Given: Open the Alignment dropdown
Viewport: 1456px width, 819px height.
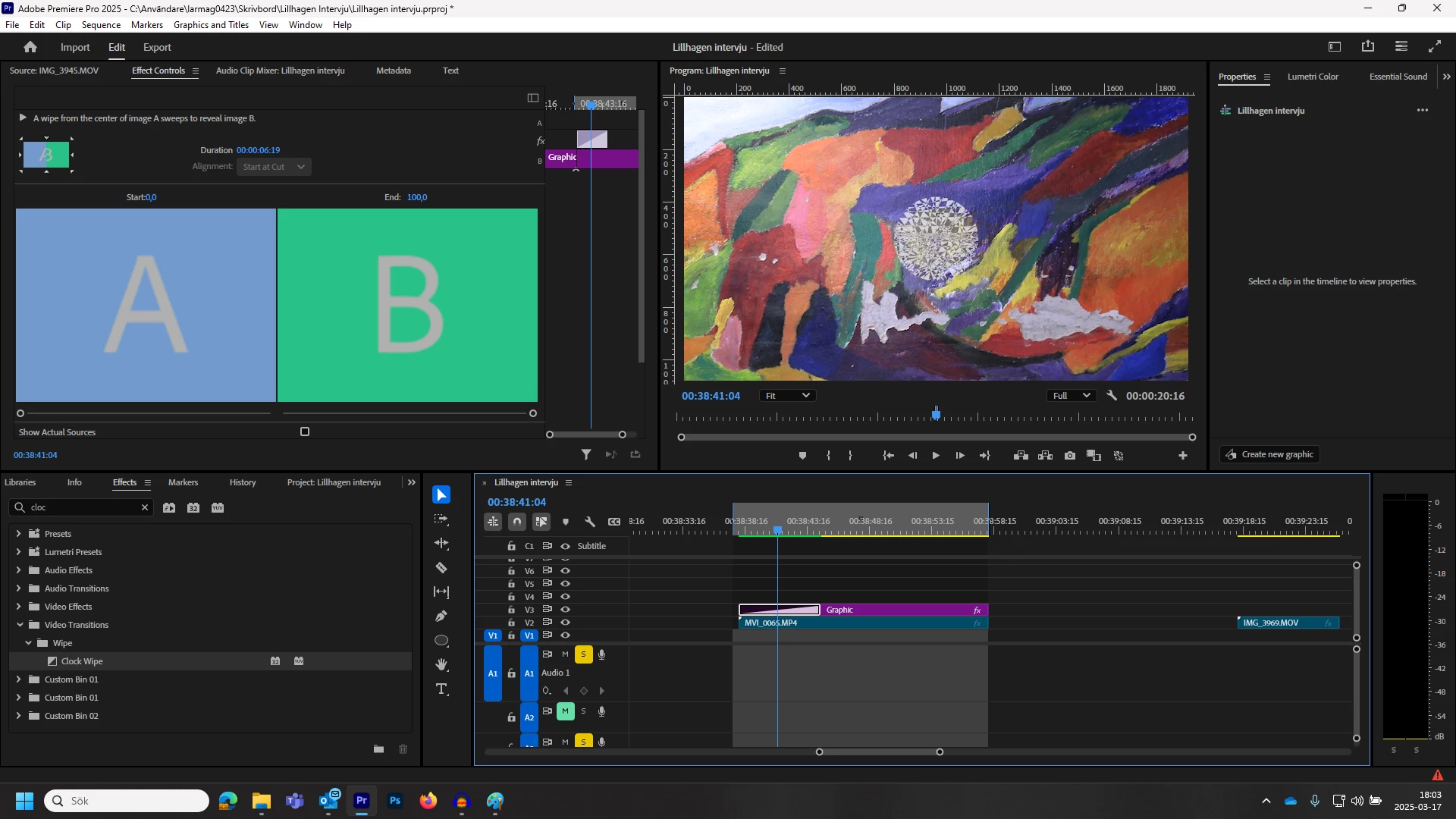Looking at the screenshot, I should coord(273,167).
